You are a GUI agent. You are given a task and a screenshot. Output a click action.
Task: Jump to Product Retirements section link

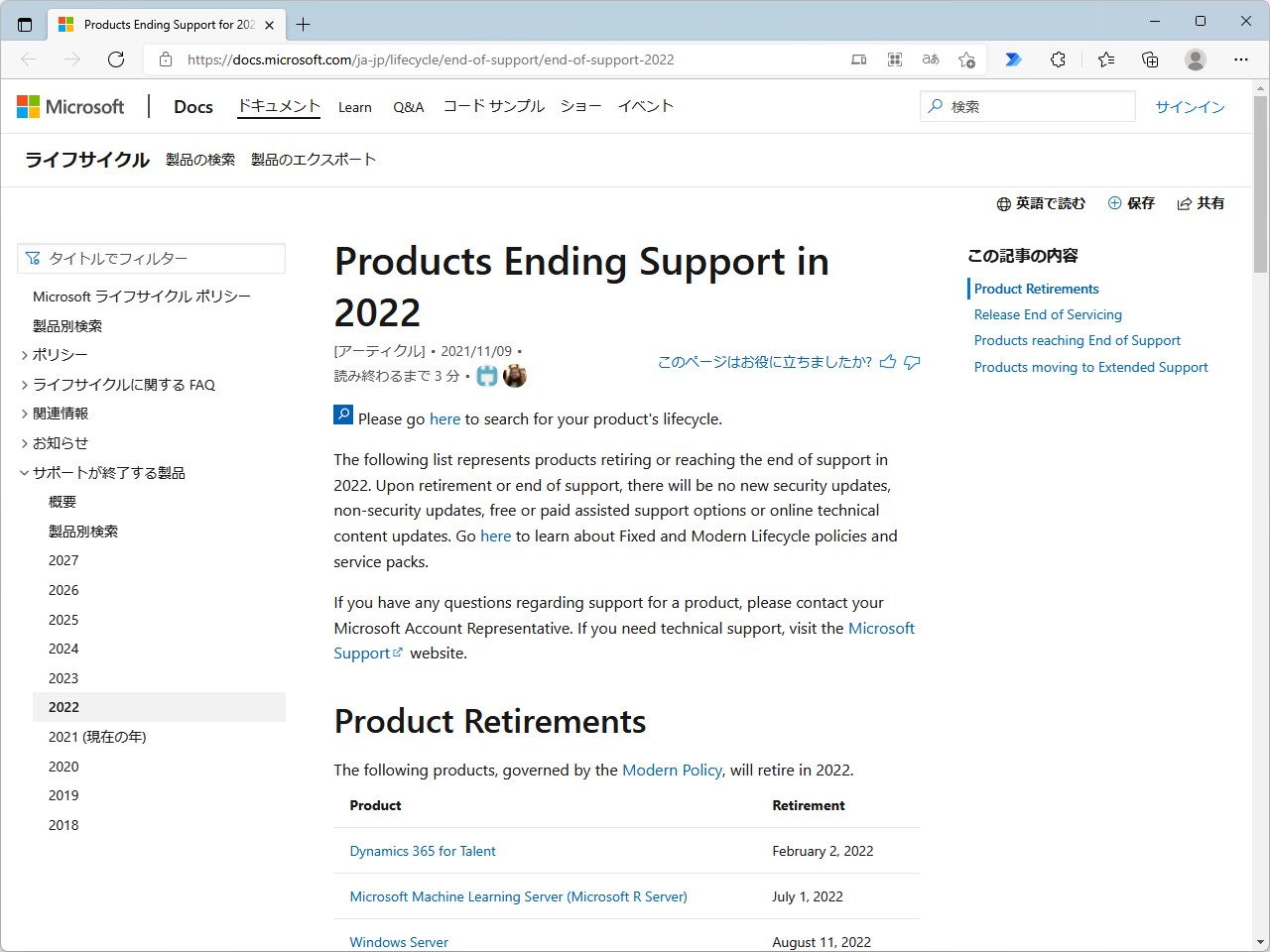click(x=1037, y=289)
